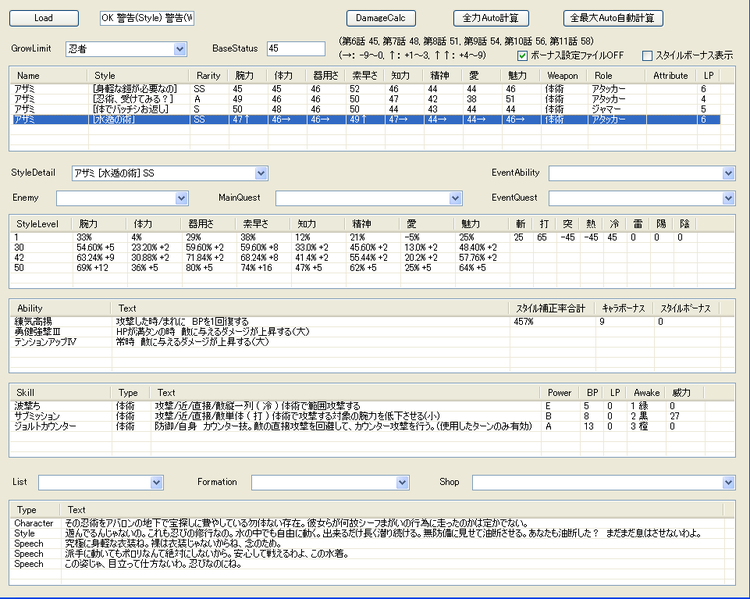Toggle the ボーナス設定ファイルOFF checkbox
The width and height of the screenshot is (750, 599).
pos(522,55)
